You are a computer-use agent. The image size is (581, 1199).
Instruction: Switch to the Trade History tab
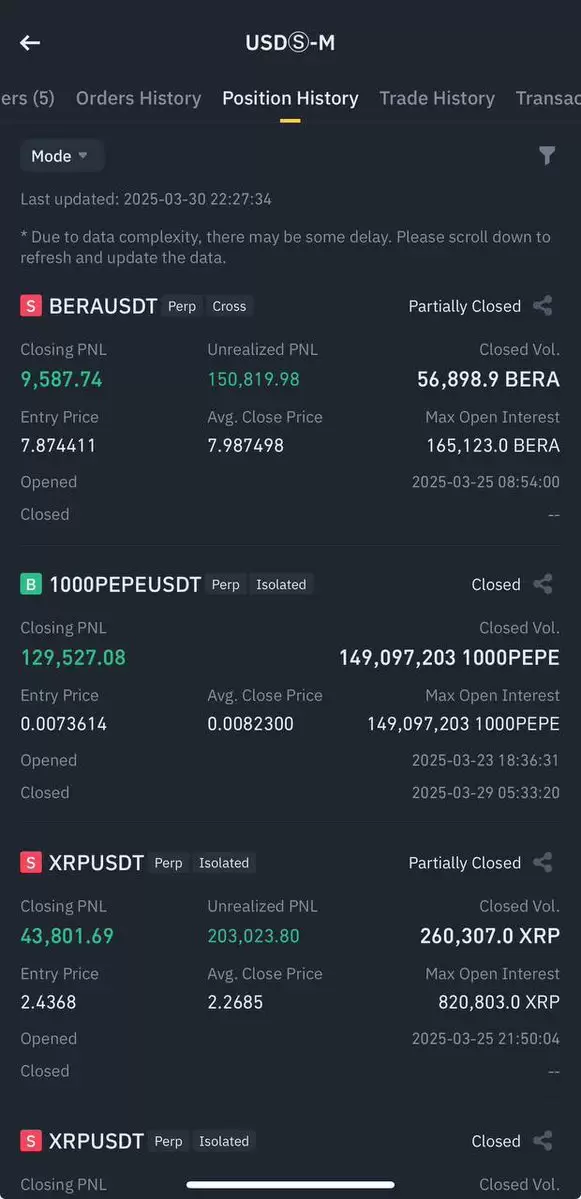[437, 98]
